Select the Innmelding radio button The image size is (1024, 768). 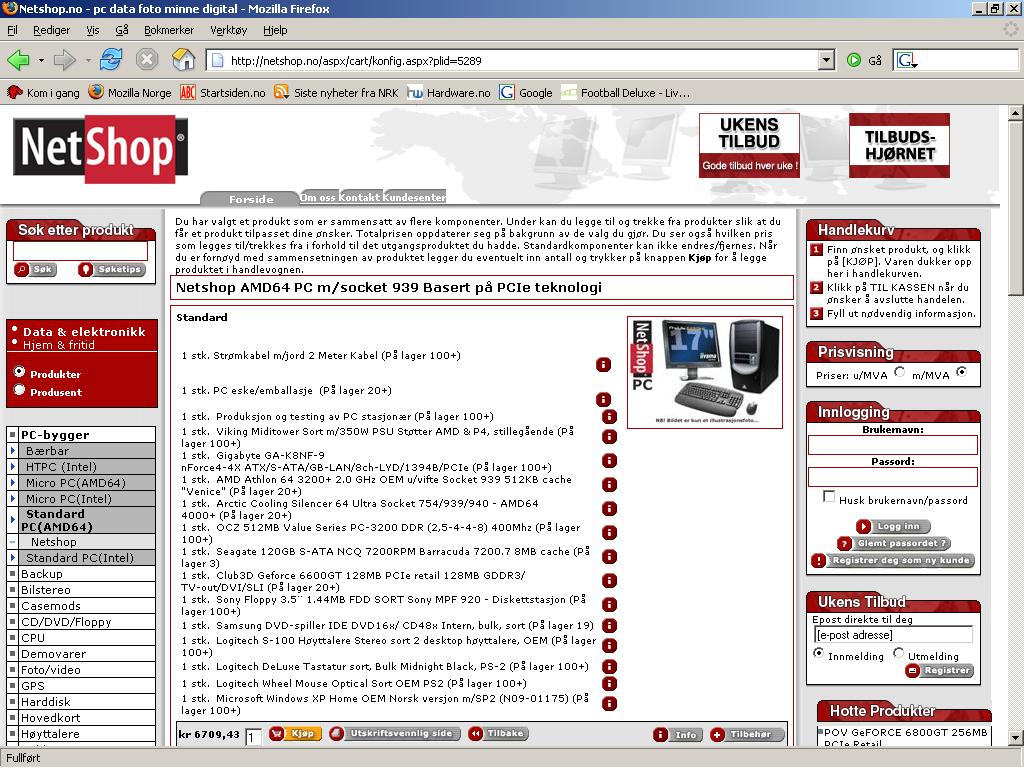pos(818,653)
